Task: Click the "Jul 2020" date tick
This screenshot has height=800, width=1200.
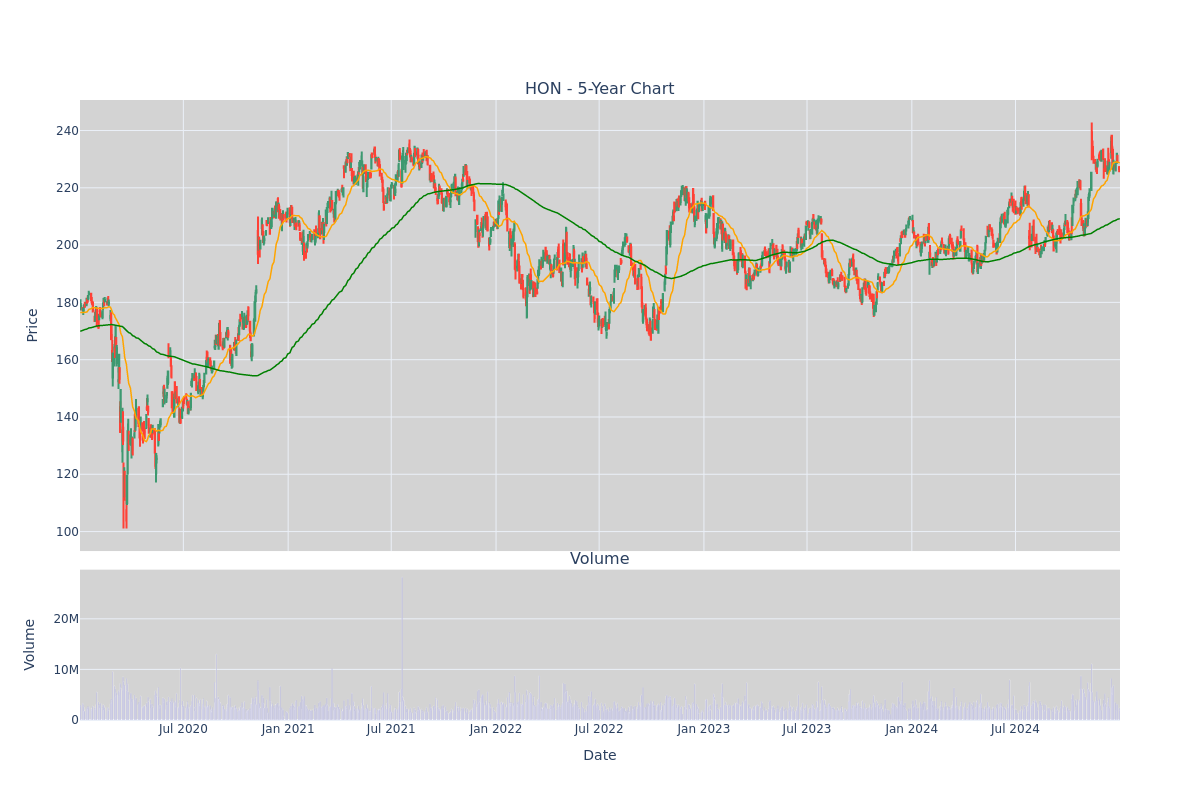Action: (183, 729)
